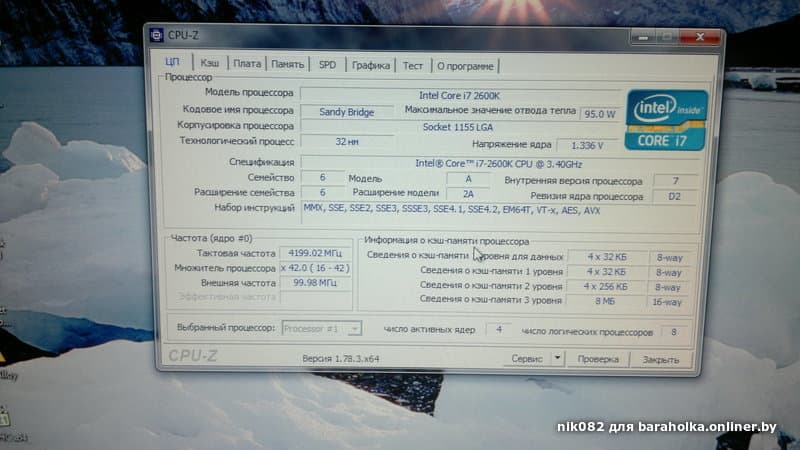Viewport: 800px width, 450px height.
Task: Click the stepping value 7
Action: pos(676,181)
